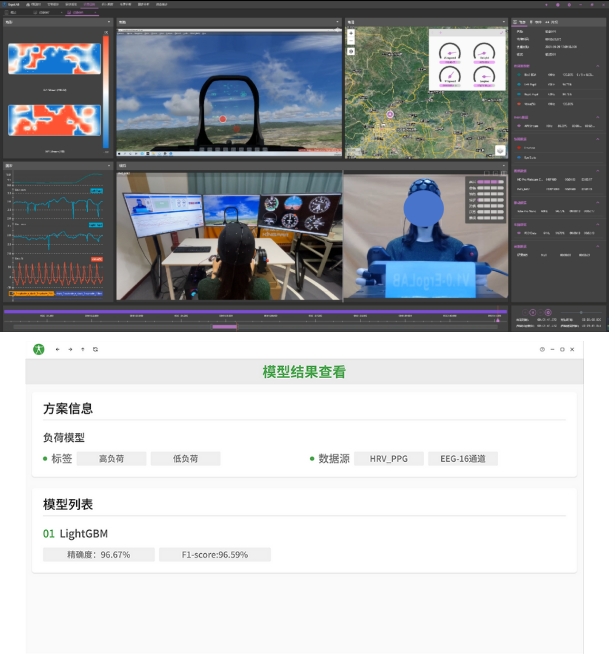
Task: Toggle the first teal-dot device row indicator
Action: (519, 74)
